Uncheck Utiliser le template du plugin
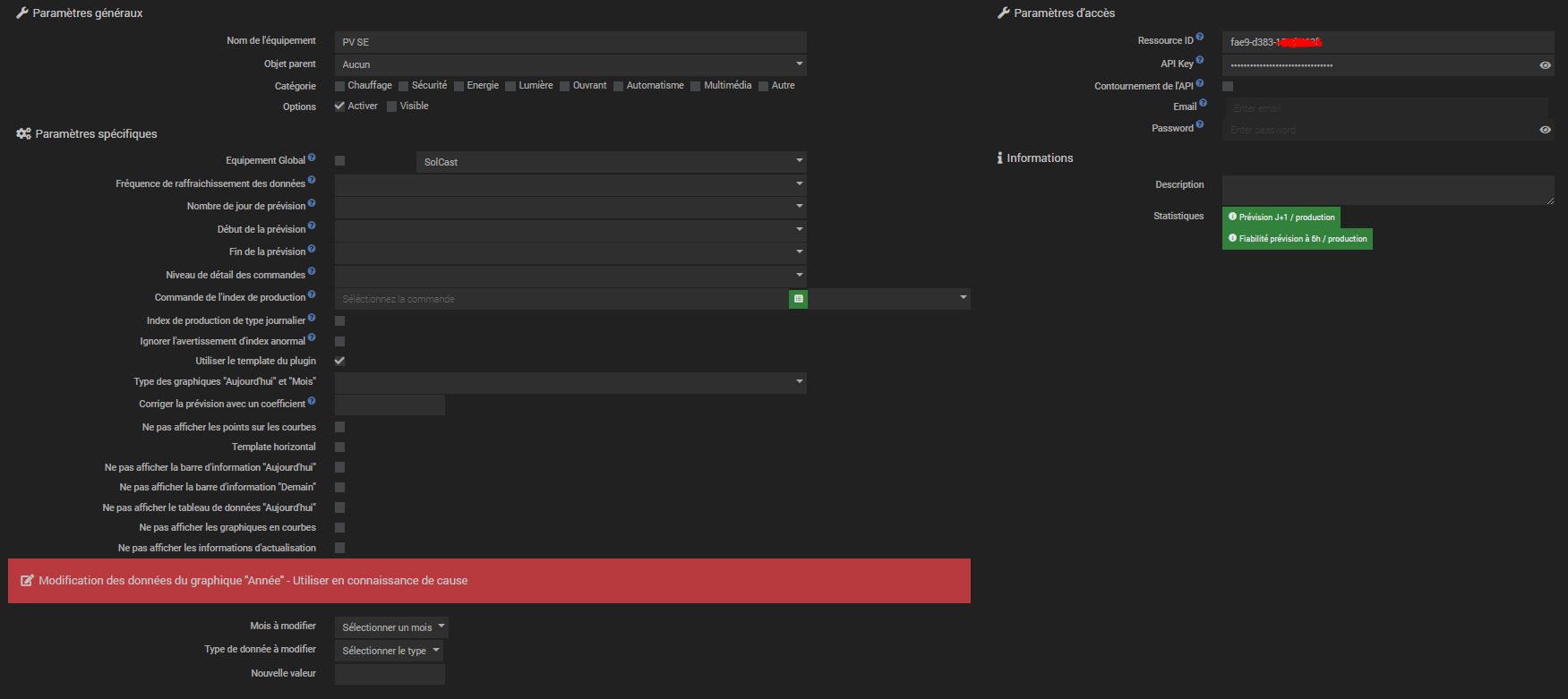Image resolution: width=1568 pixels, height=699 pixels. pyautogui.click(x=340, y=361)
